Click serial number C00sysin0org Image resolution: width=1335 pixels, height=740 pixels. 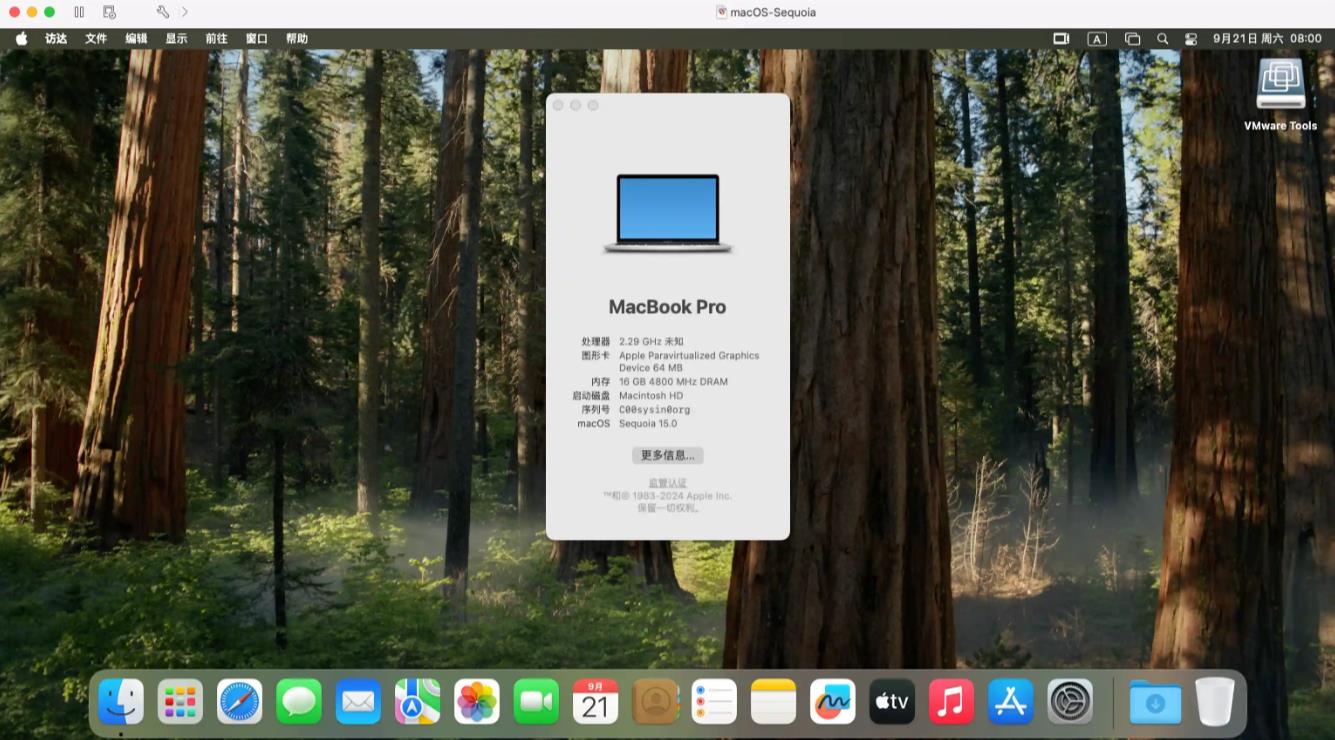click(654, 410)
